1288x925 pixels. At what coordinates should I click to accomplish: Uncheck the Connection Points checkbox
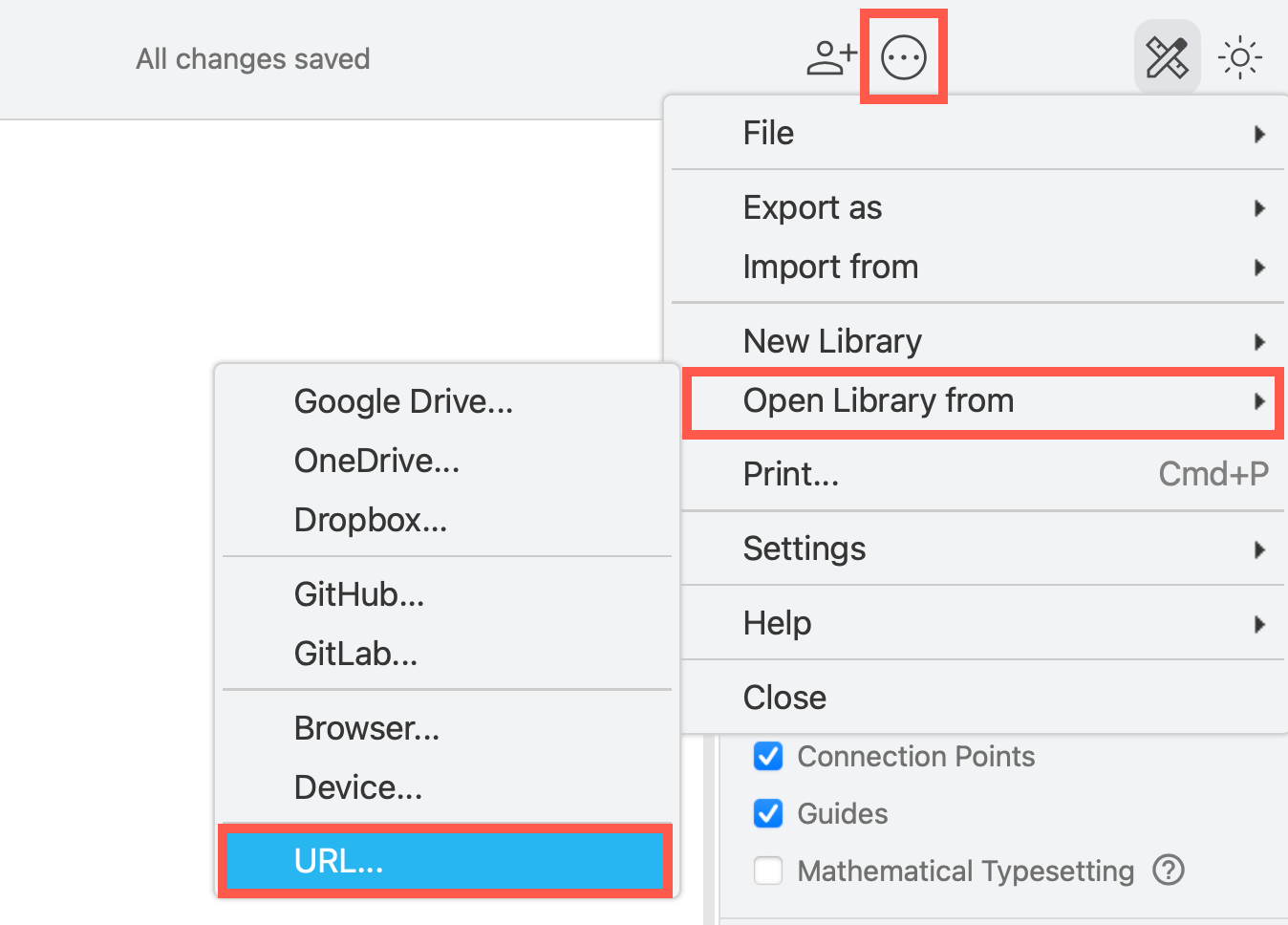coord(767,756)
